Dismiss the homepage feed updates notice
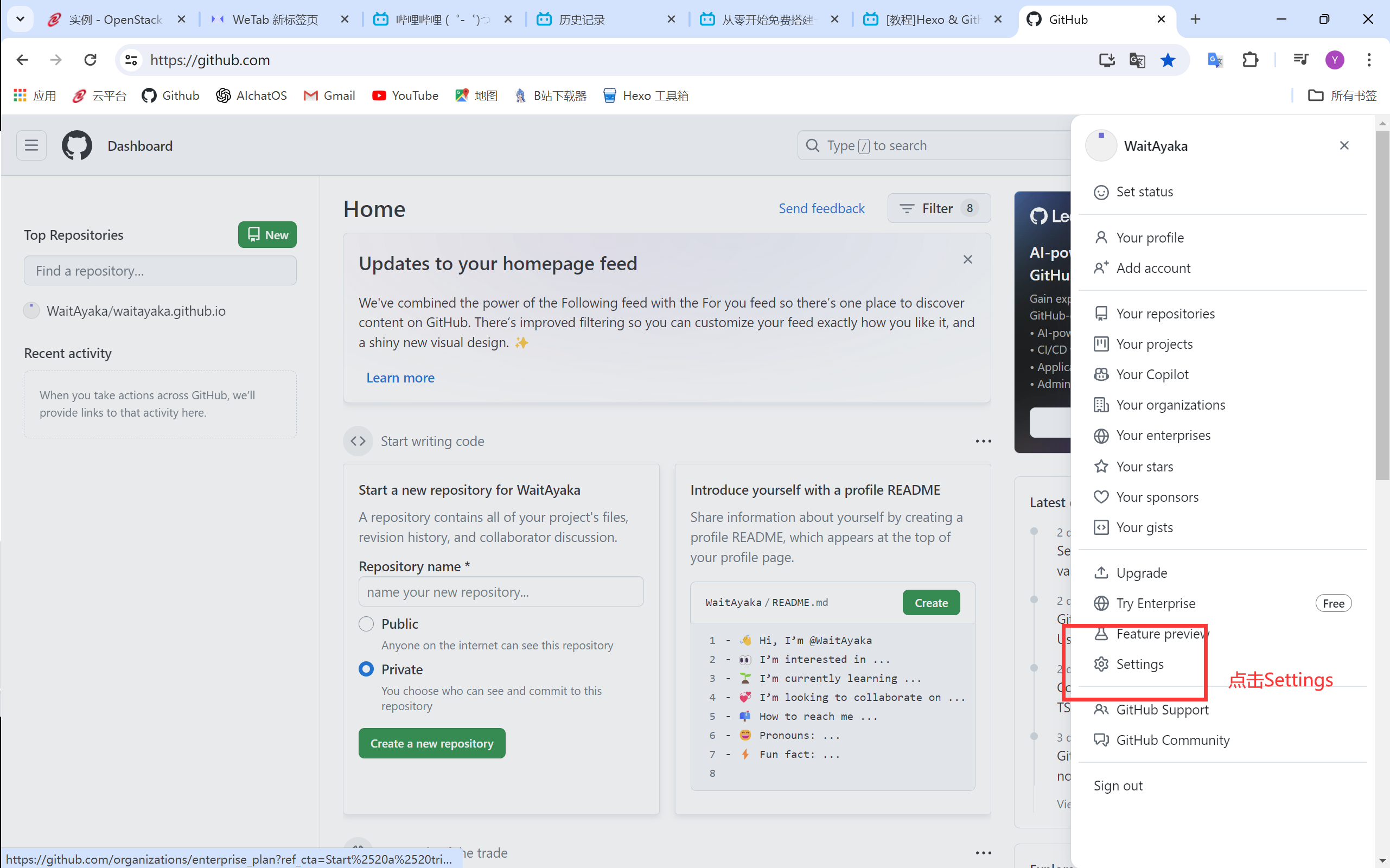 [967, 259]
